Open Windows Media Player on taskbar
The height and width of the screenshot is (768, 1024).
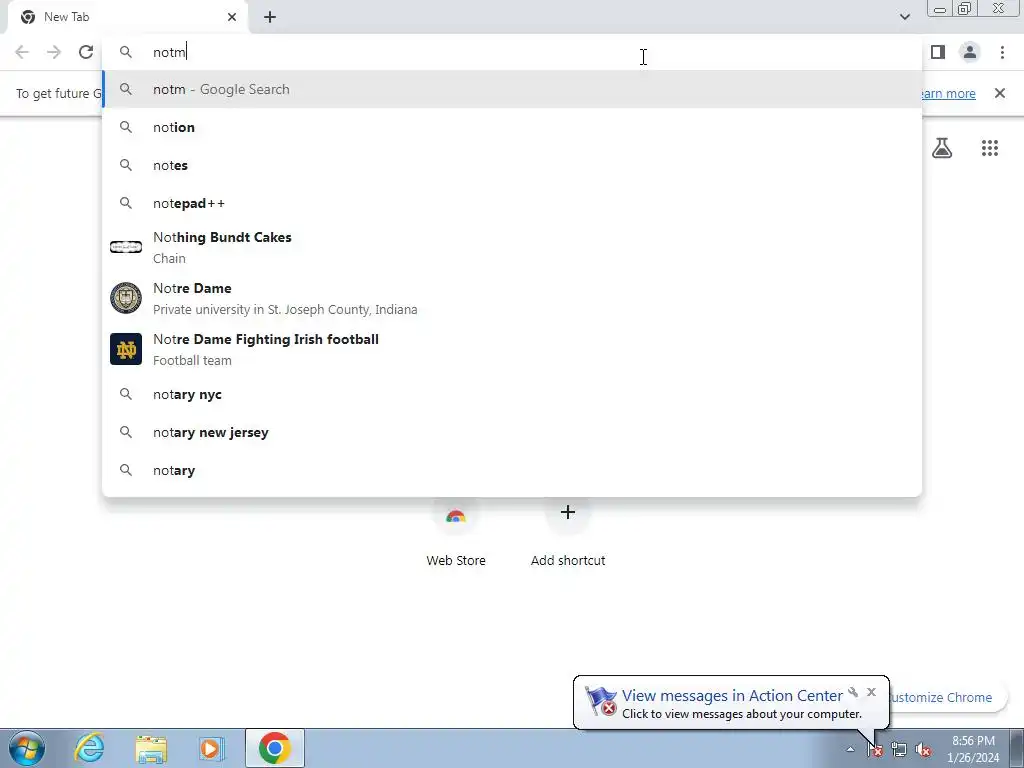point(210,748)
